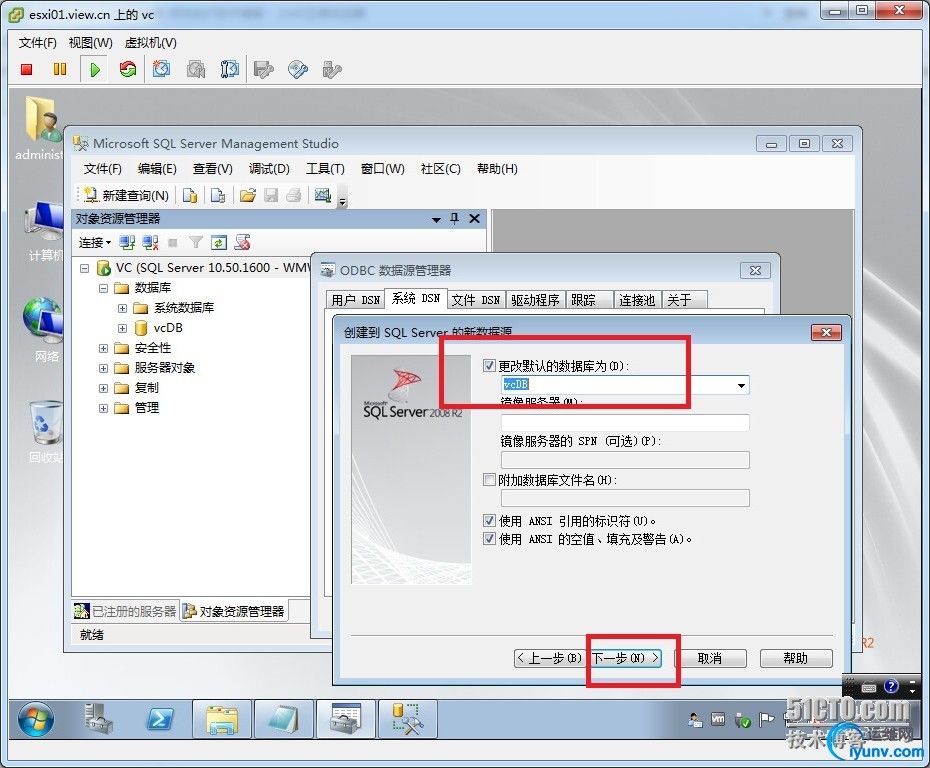Screen dimensions: 930x768
Task: Open the 查看(V) menu in SSMS
Action: (x=212, y=169)
